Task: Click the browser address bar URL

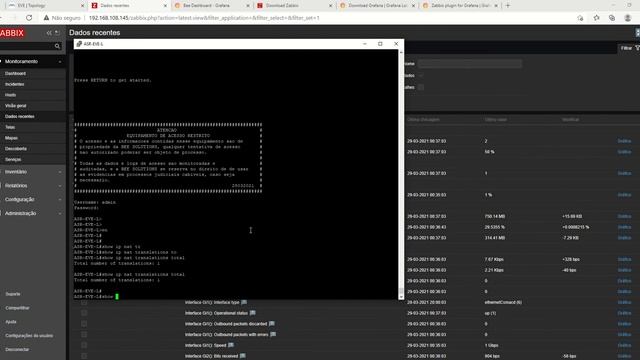Action: click(204, 18)
